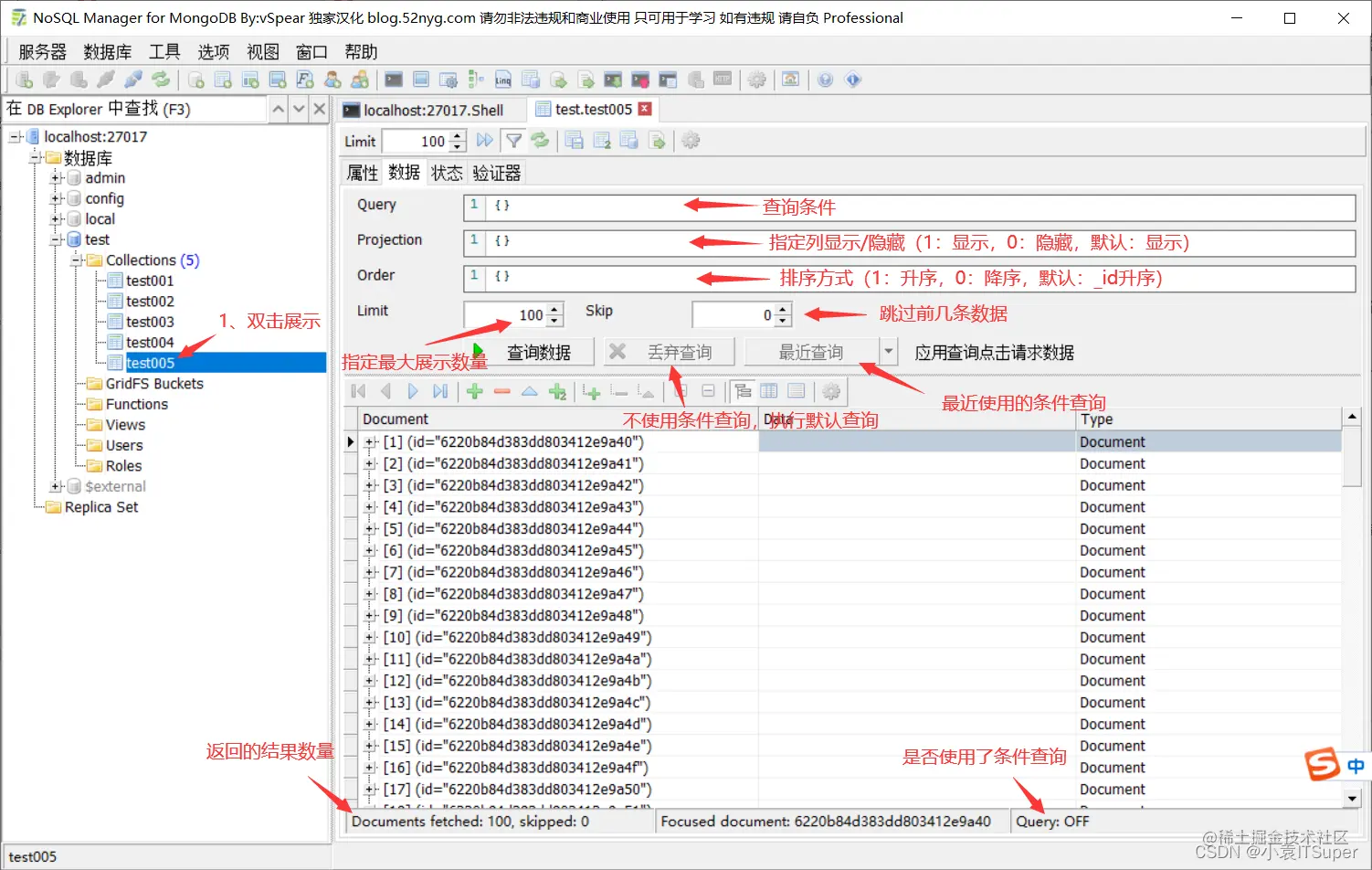Click the HTTP icon in main toolbar
The height and width of the screenshot is (870, 1372).
point(723,80)
